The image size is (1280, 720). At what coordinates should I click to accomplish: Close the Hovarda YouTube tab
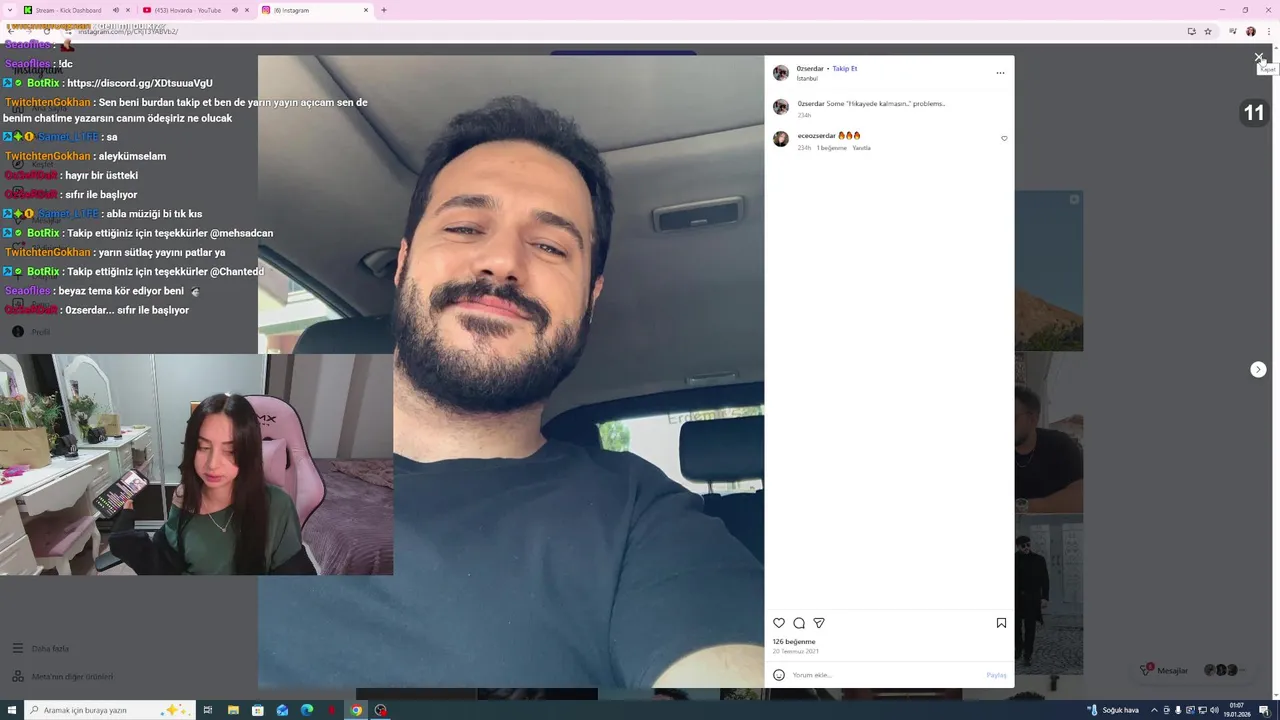(247, 10)
